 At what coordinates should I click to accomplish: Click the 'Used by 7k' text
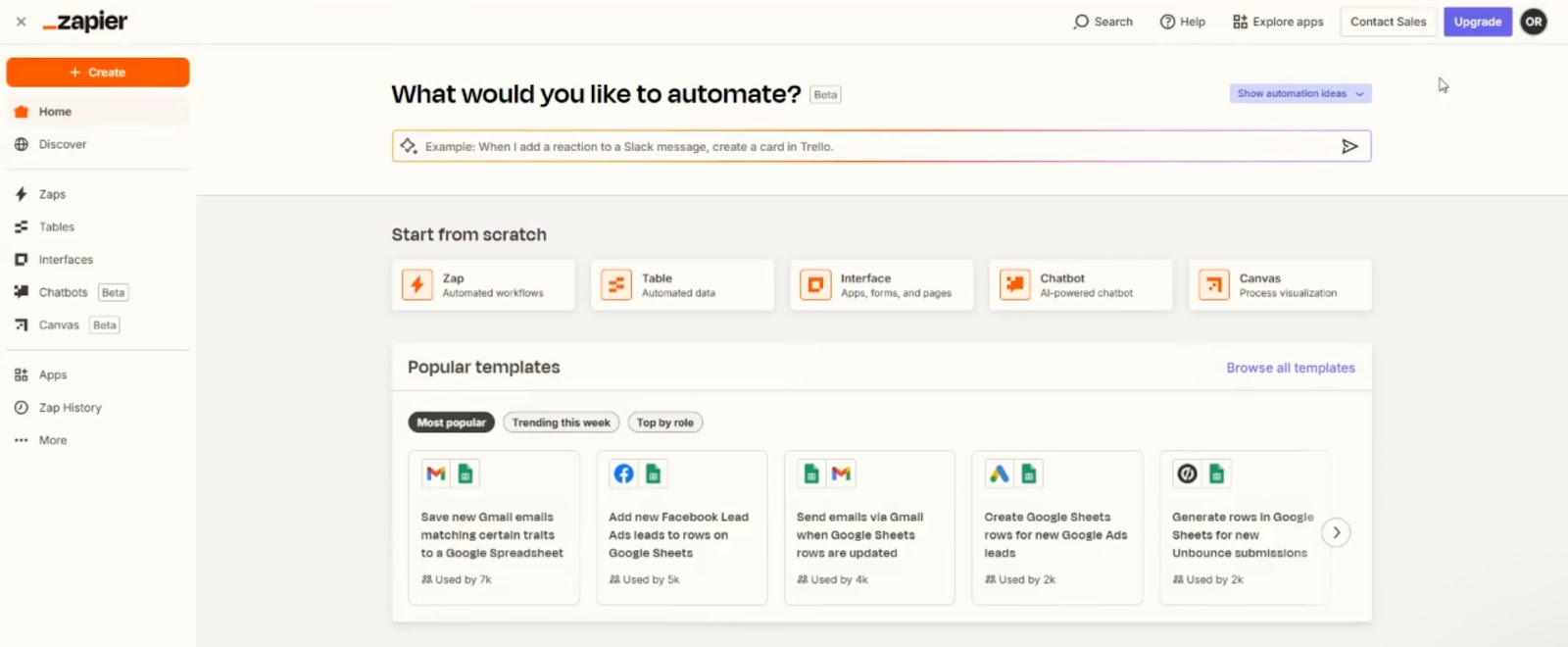(x=464, y=579)
